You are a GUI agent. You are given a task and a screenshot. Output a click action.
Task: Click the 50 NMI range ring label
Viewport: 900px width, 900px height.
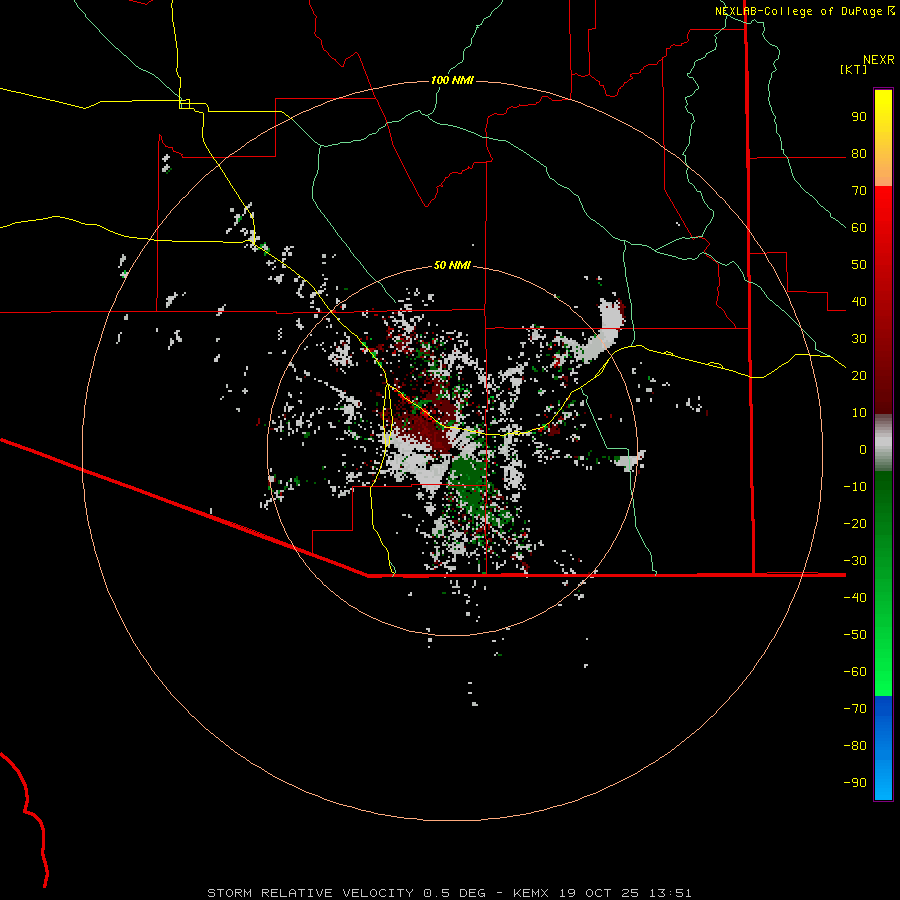tap(452, 265)
